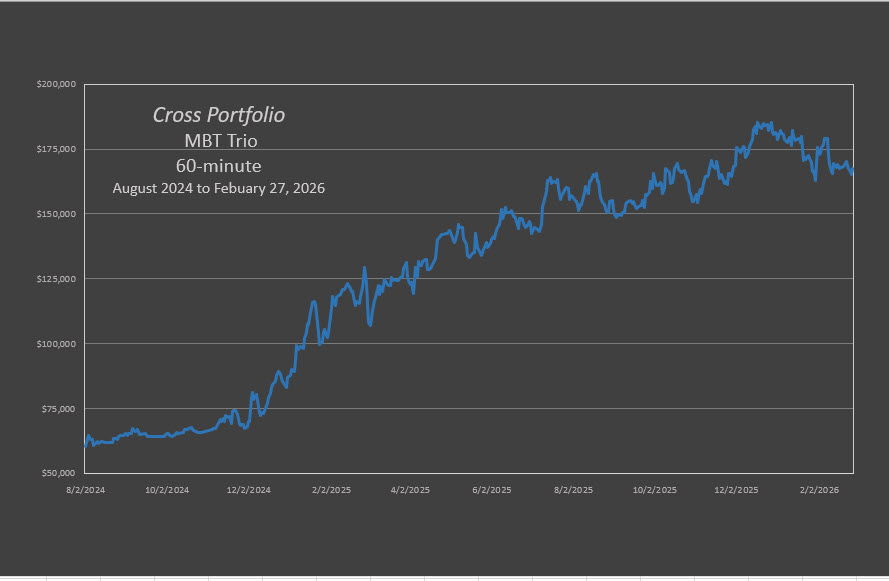Click the 8/2/2025 x-axis date label
The width and height of the screenshot is (889, 581).
[x=573, y=491]
